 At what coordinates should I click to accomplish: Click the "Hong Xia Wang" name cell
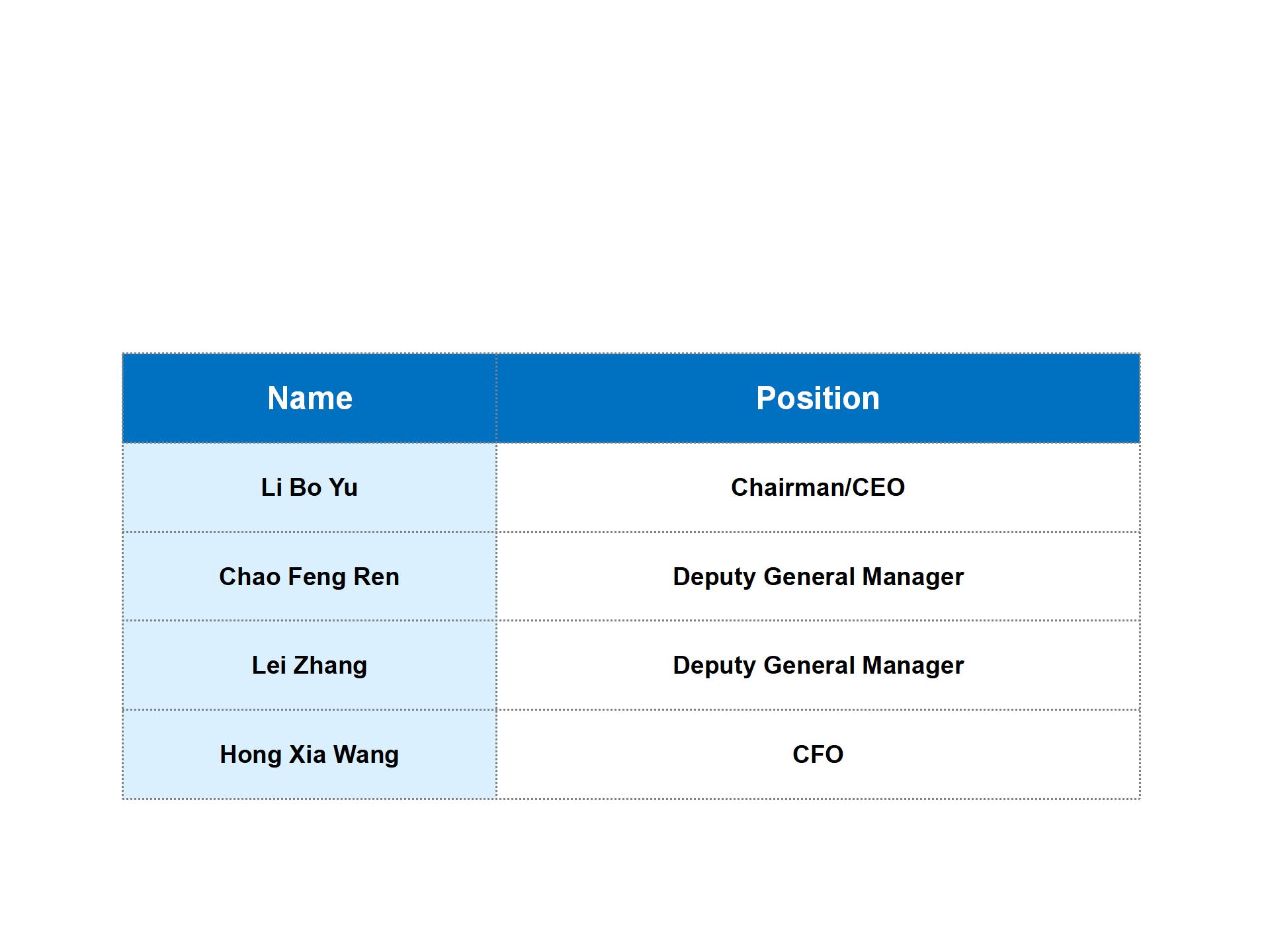tap(310, 754)
